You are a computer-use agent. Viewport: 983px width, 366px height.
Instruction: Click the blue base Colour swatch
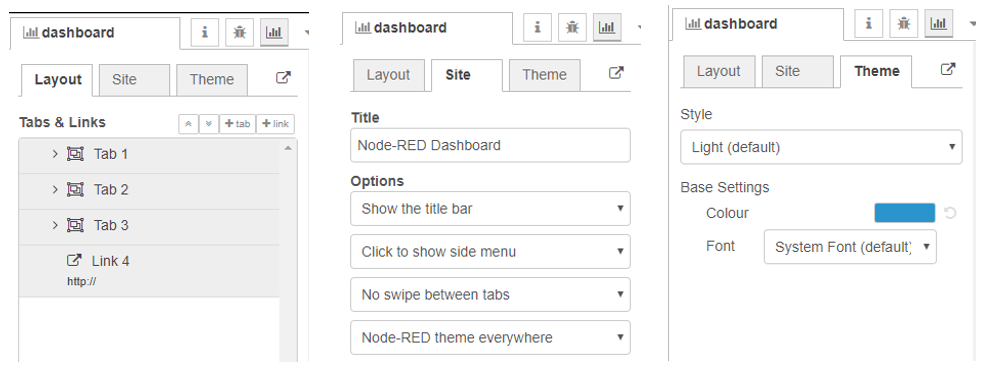coord(905,213)
